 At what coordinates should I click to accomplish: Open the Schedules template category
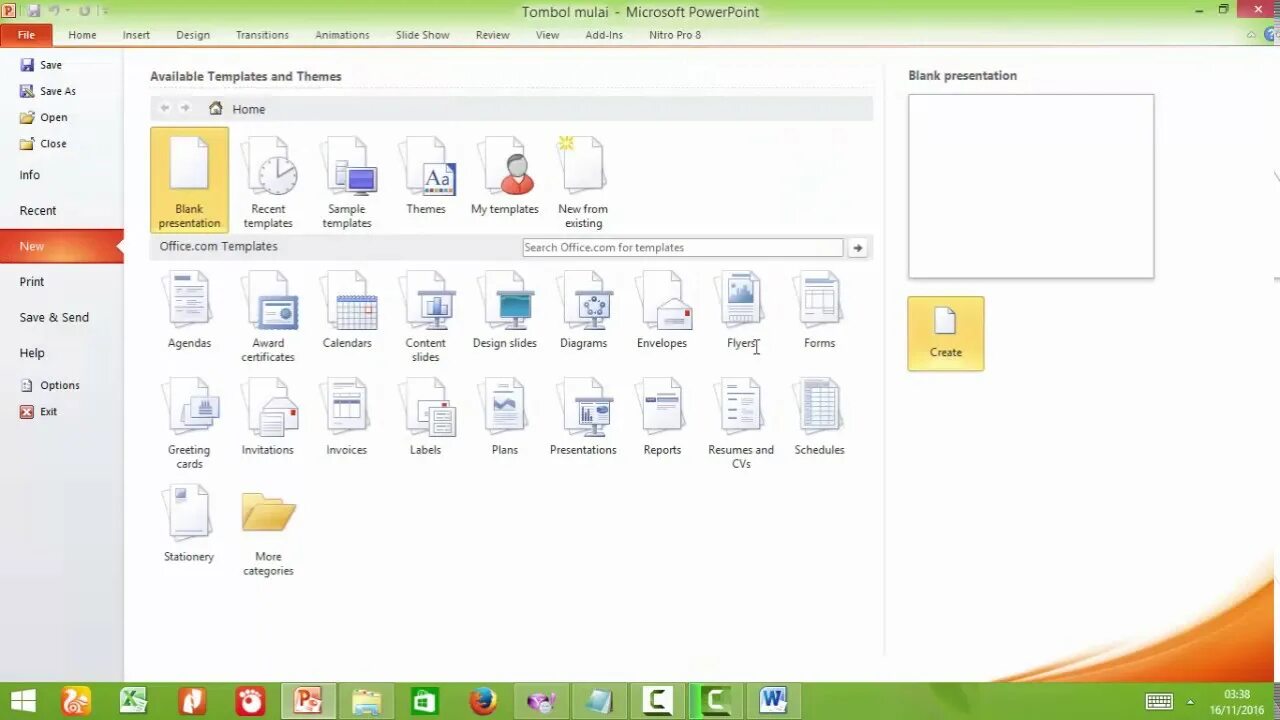(819, 417)
